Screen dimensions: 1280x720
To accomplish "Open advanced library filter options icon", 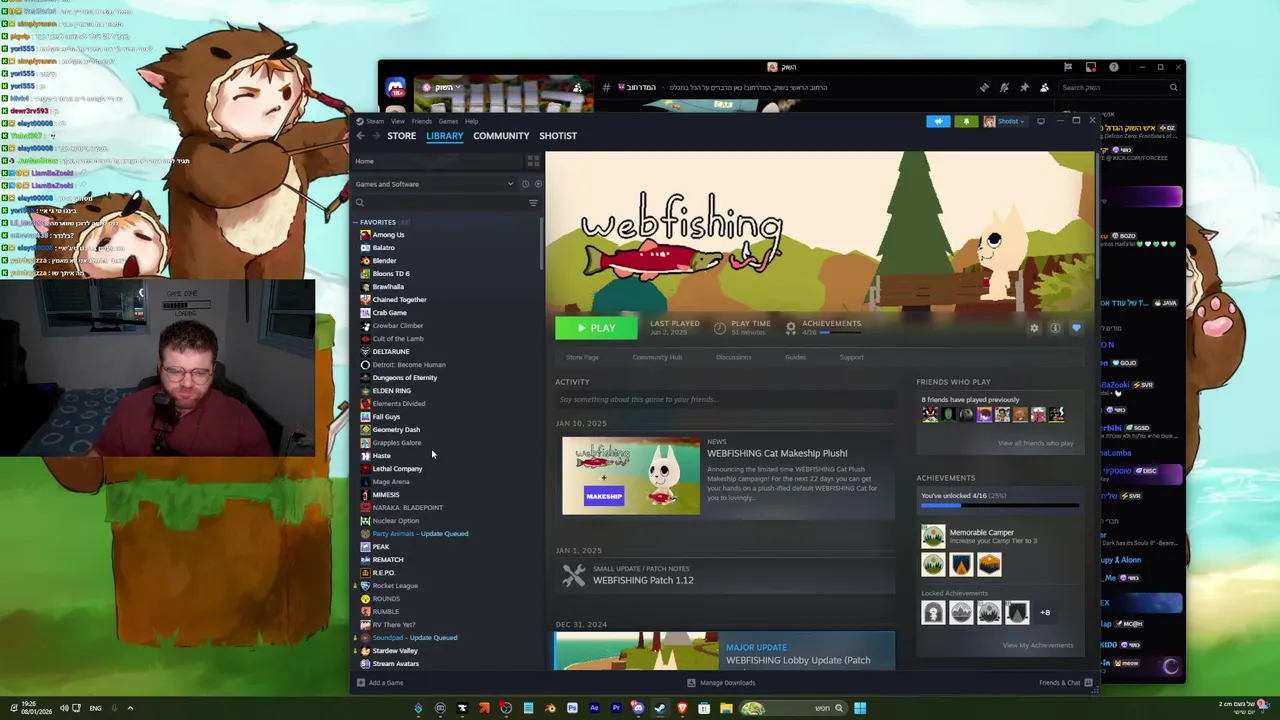I will 533,203.
